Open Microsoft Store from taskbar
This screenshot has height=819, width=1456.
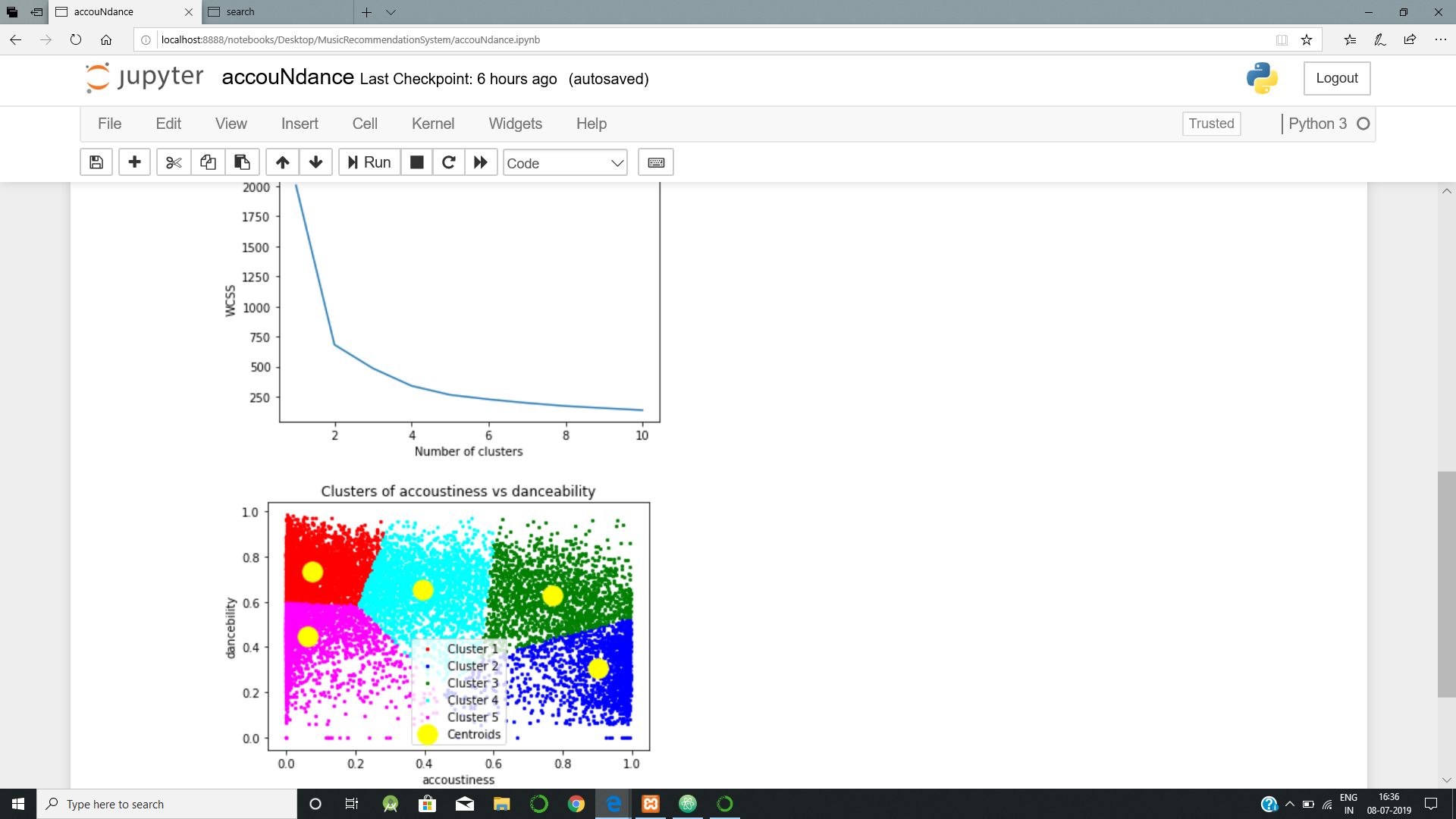click(x=427, y=804)
